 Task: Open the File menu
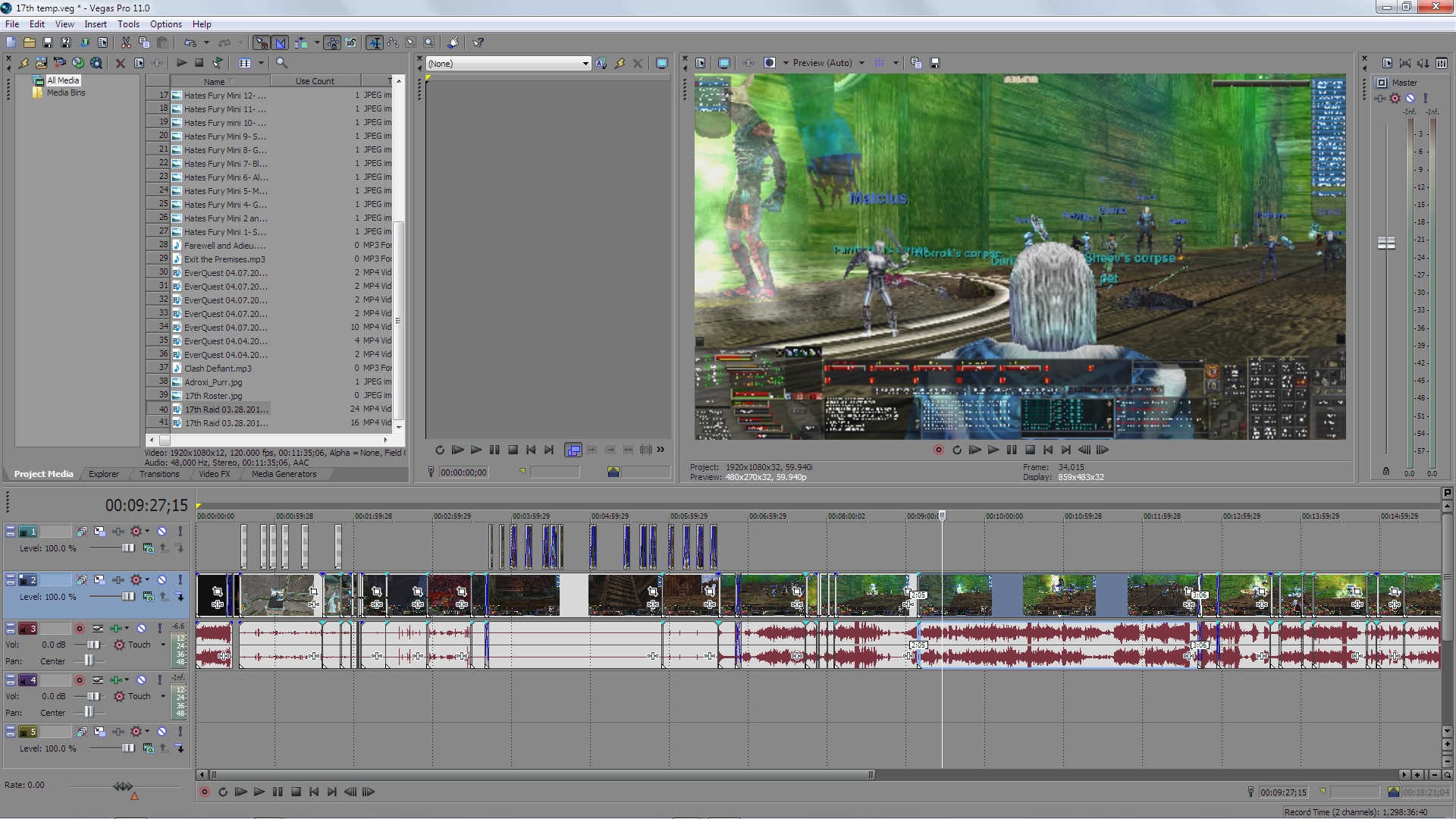[x=12, y=24]
